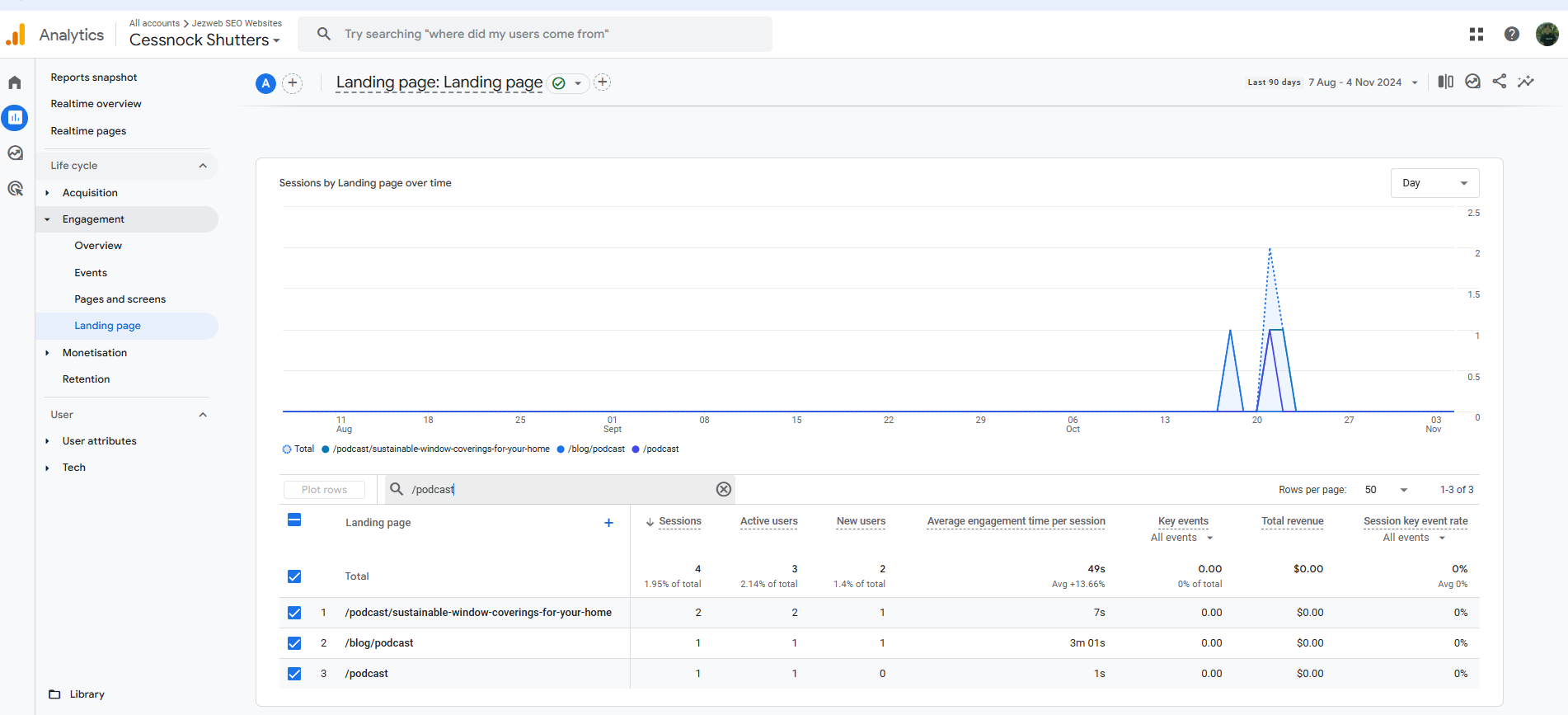The image size is (1568, 715).
Task: Open the Day granularity dropdown
Action: tap(1434, 183)
